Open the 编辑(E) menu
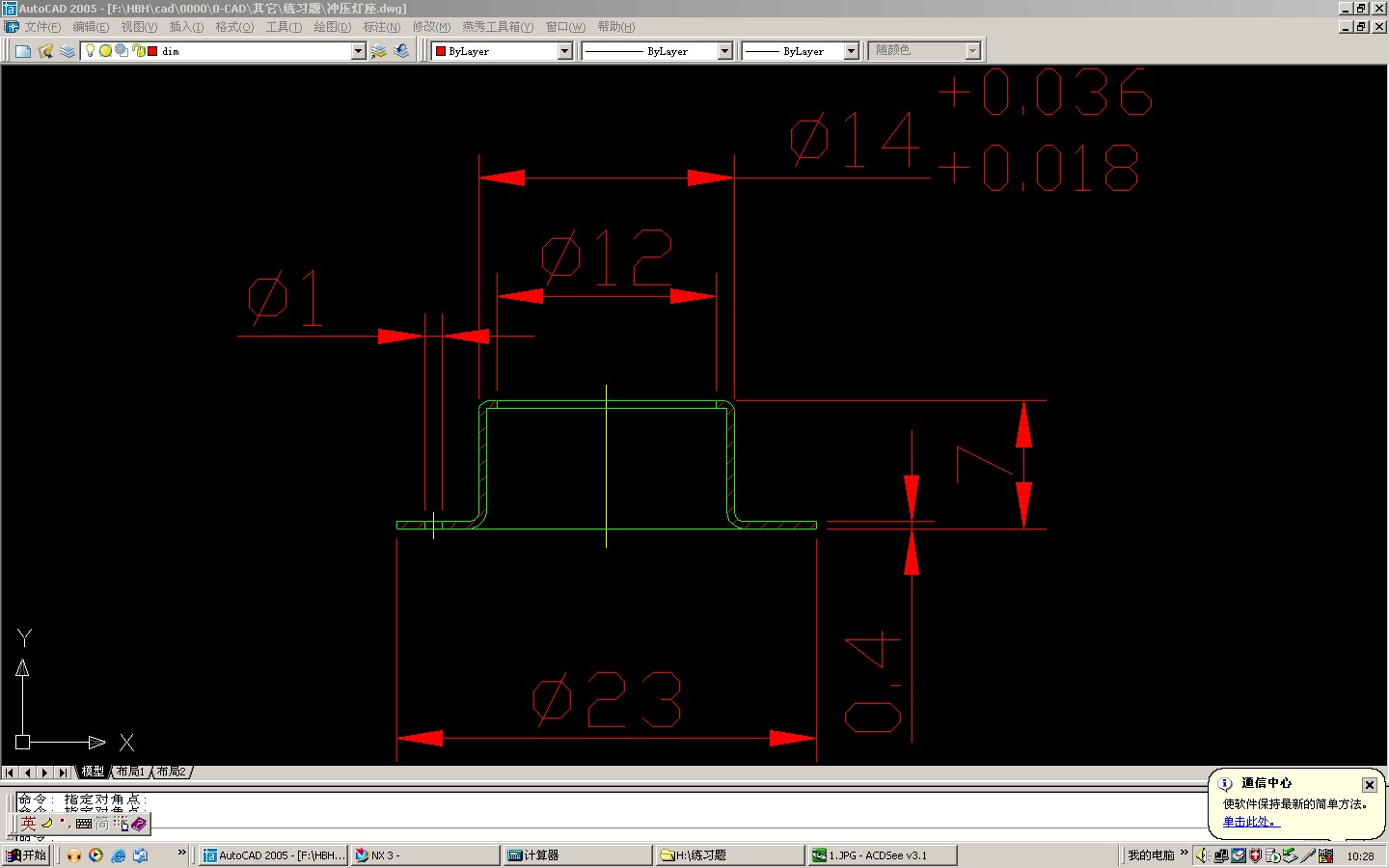 click(91, 27)
